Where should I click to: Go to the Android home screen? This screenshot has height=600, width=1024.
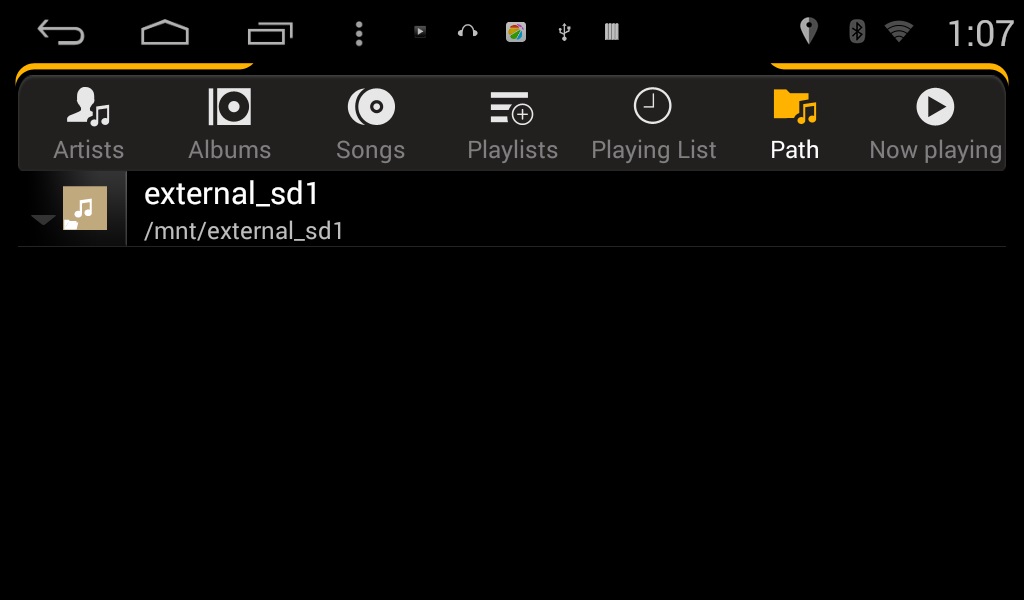click(x=165, y=33)
